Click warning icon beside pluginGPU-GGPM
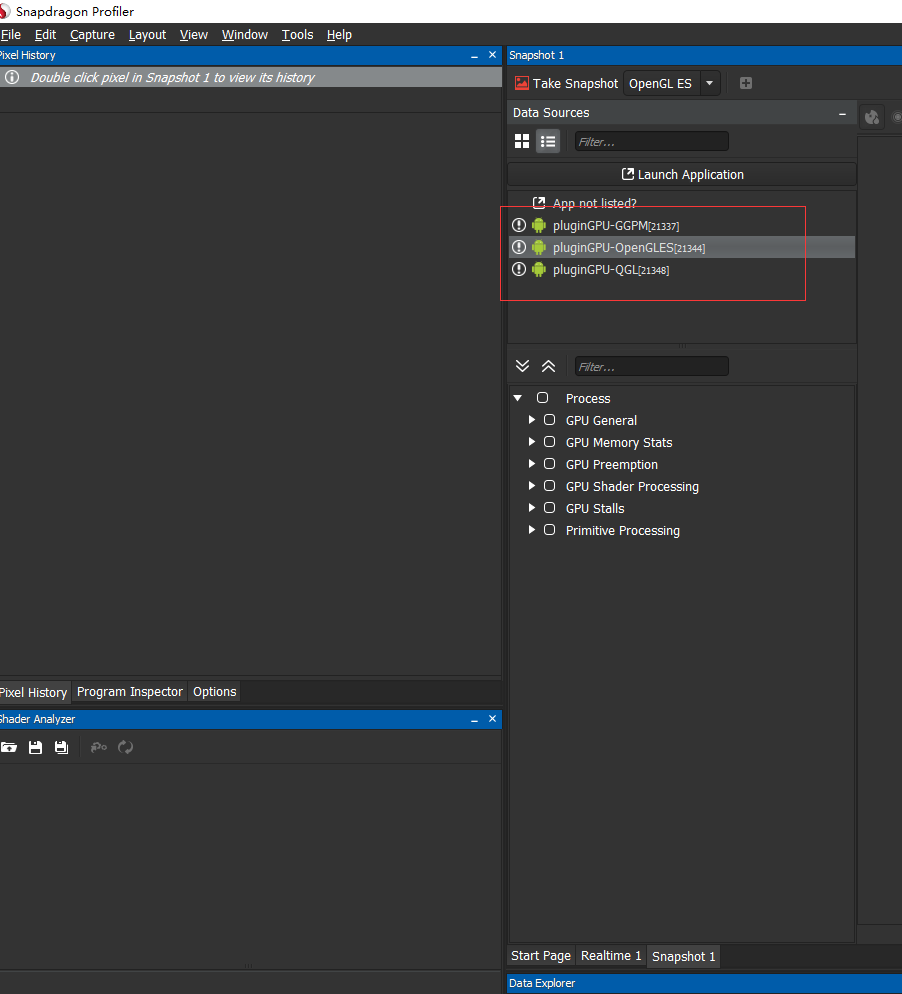The height and width of the screenshot is (994, 902). point(518,225)
